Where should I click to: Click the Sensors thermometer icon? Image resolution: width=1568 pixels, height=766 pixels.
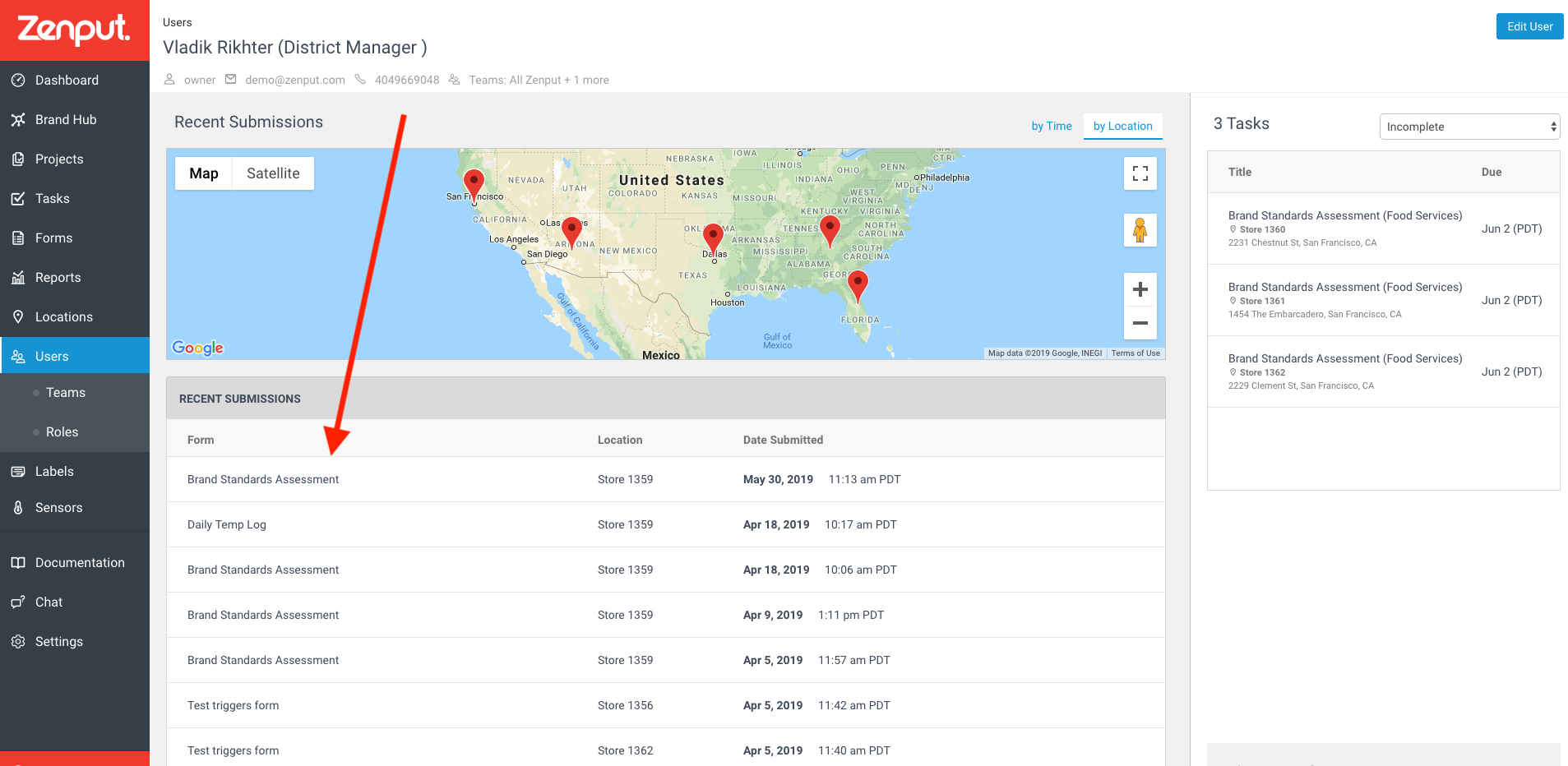18,507
